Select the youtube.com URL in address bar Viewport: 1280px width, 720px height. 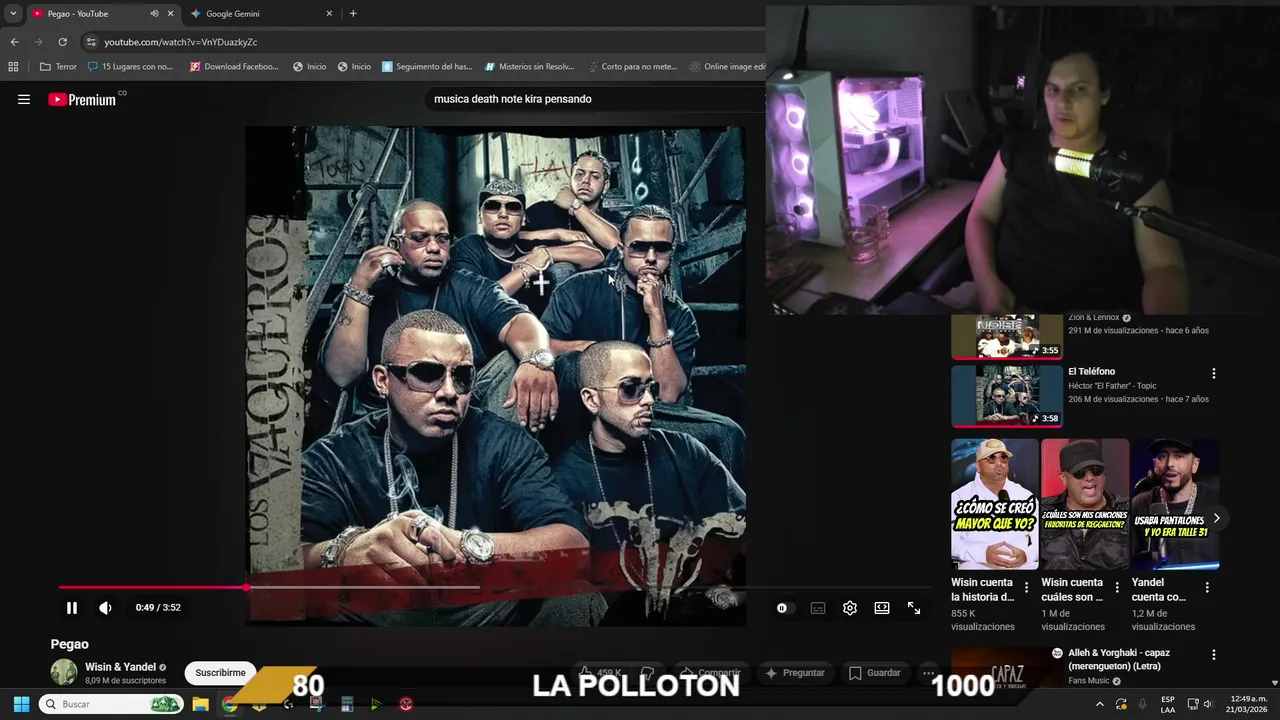point(181,42)
